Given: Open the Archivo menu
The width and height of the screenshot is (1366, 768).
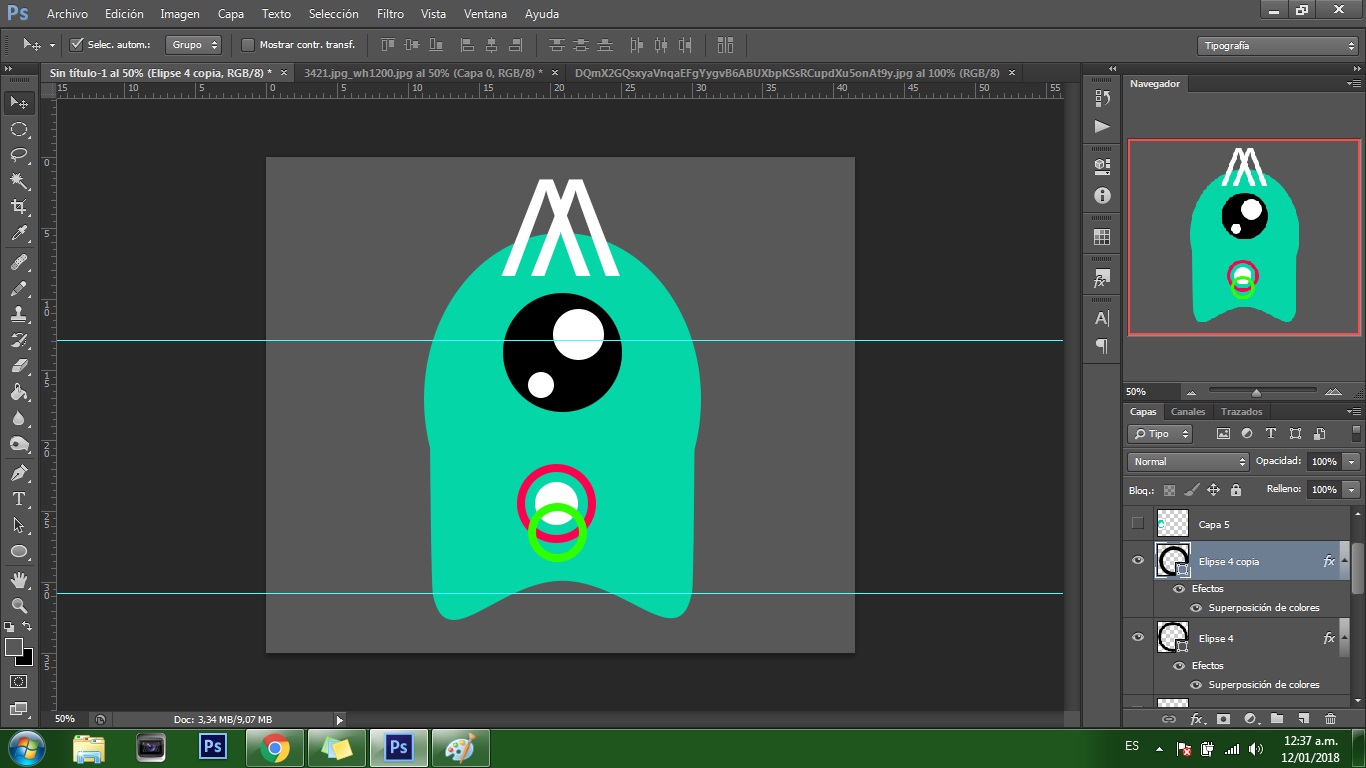Looking at the screenshot, I should 67,14.
